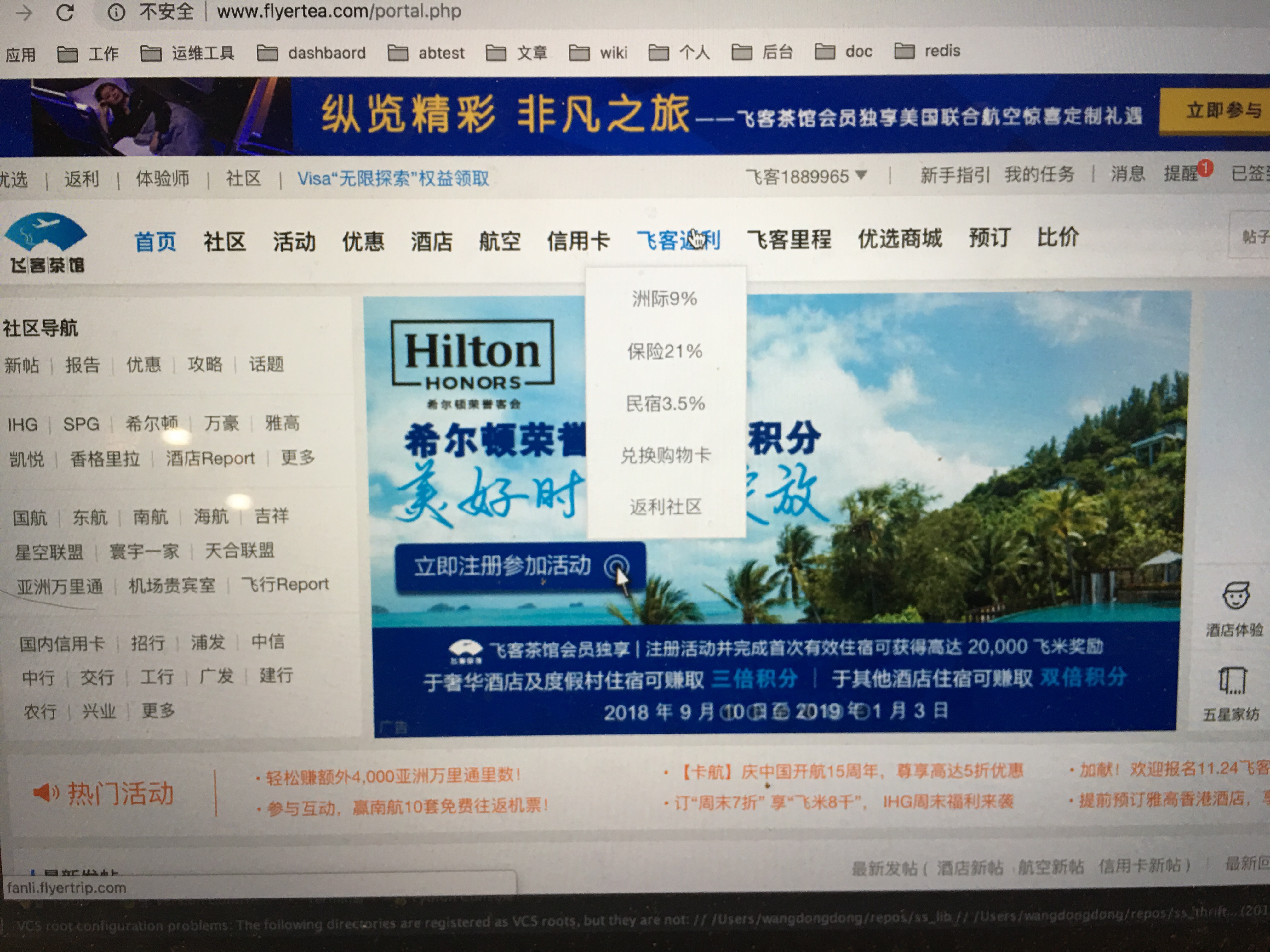Viewport: 1270px width, 952px height.
Task: Select 民宿3.5% from the dropdown
Action: pos(666,403)
